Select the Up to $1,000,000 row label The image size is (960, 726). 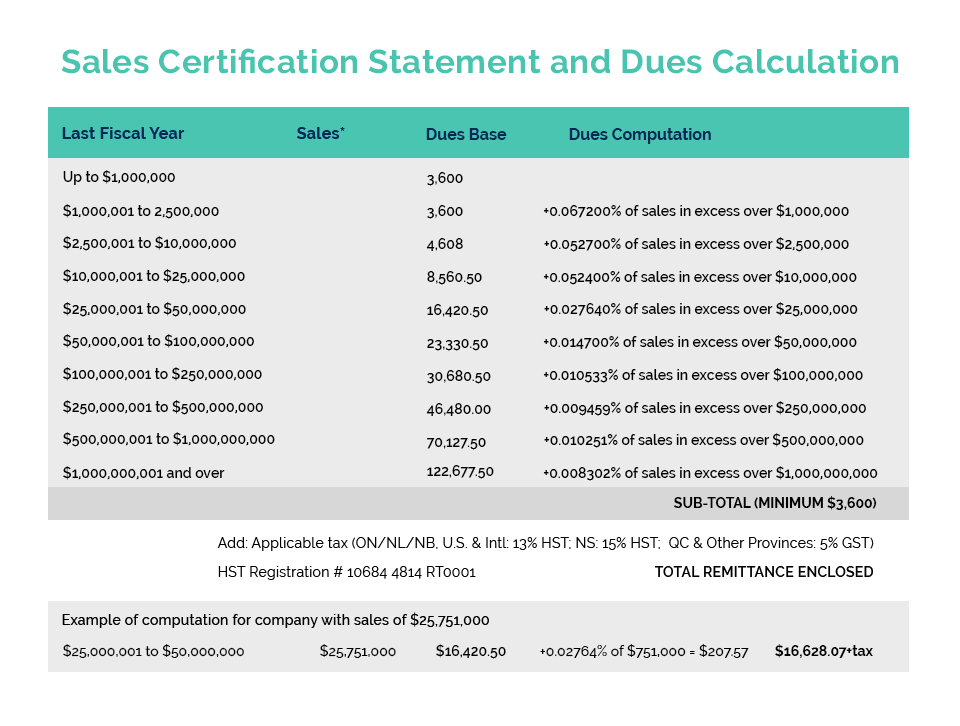pos(119,177)
